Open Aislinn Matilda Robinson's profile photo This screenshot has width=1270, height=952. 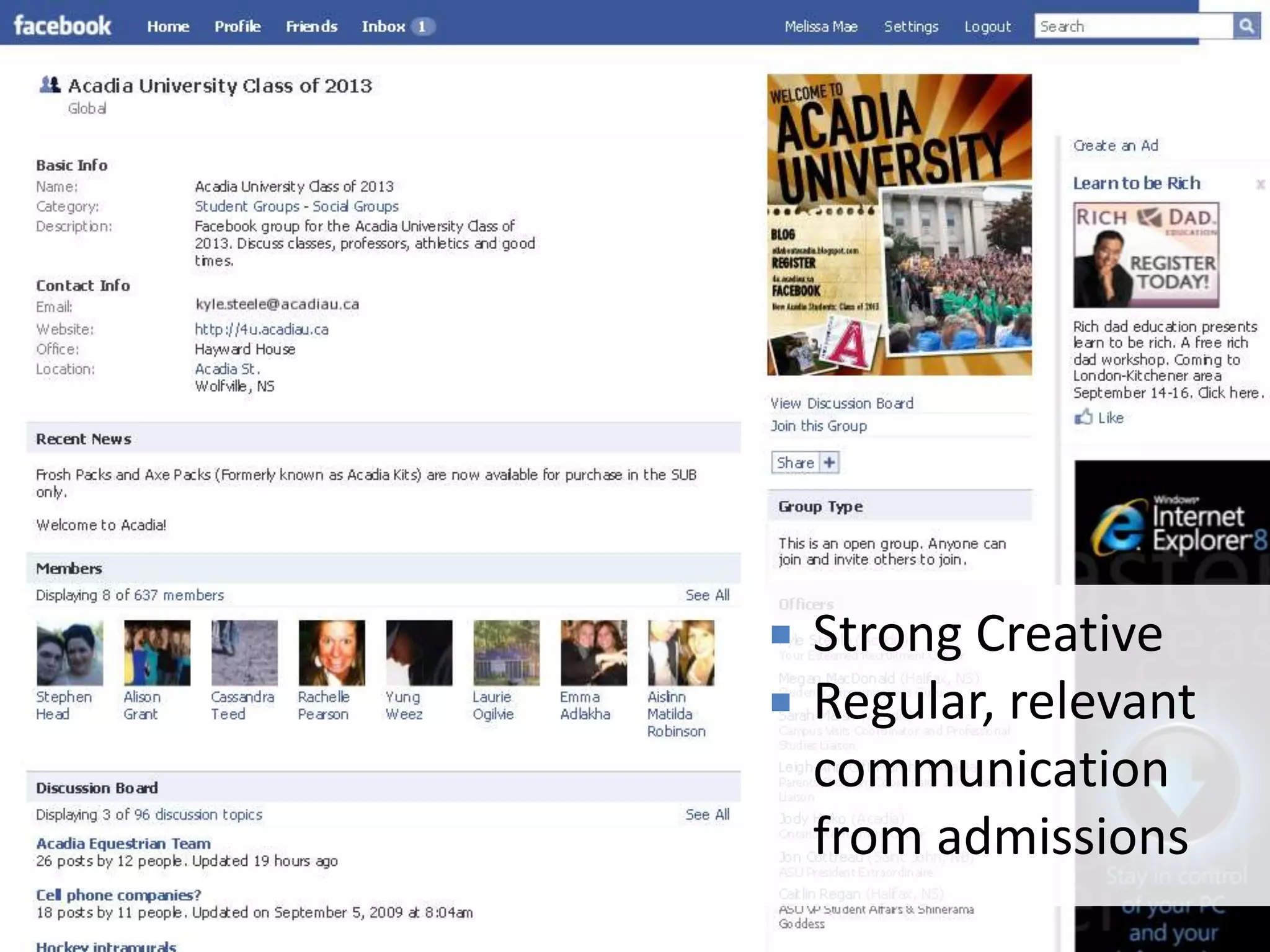click(x=682, y=653)
